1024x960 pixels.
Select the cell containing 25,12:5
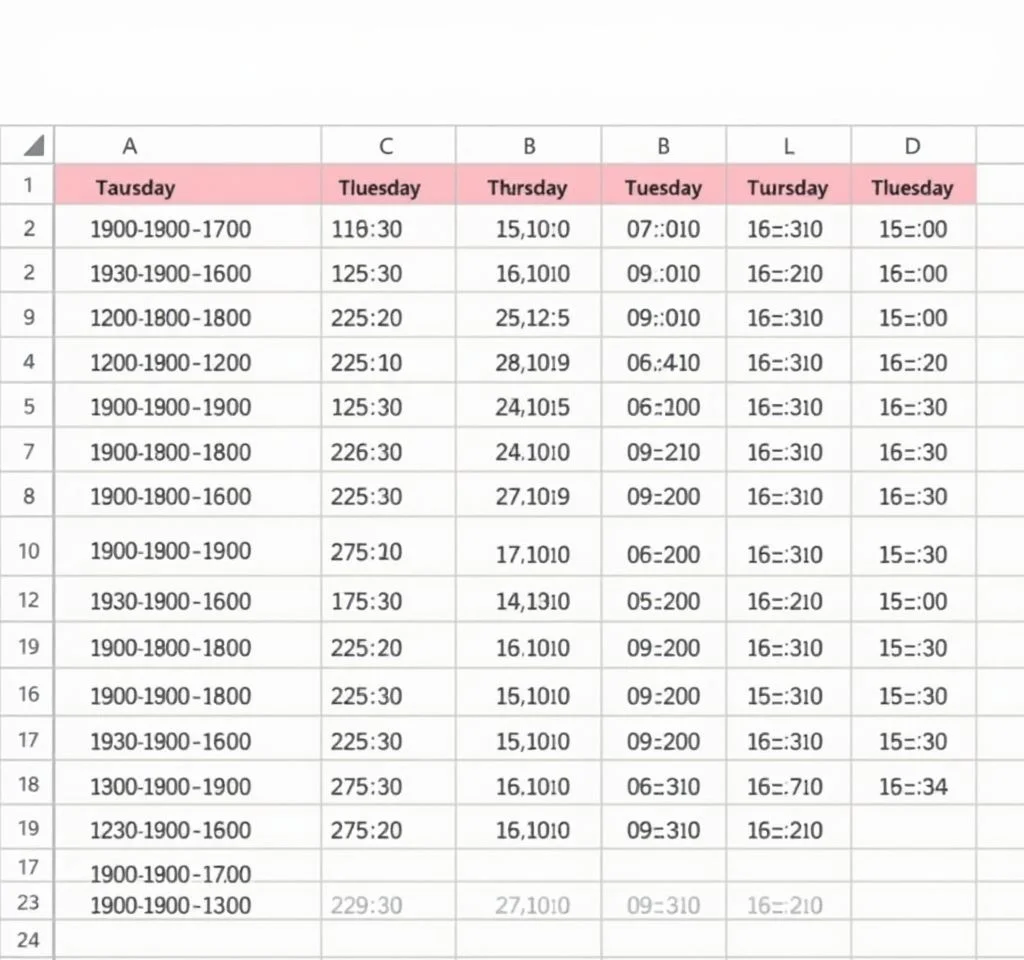(532, 318)
